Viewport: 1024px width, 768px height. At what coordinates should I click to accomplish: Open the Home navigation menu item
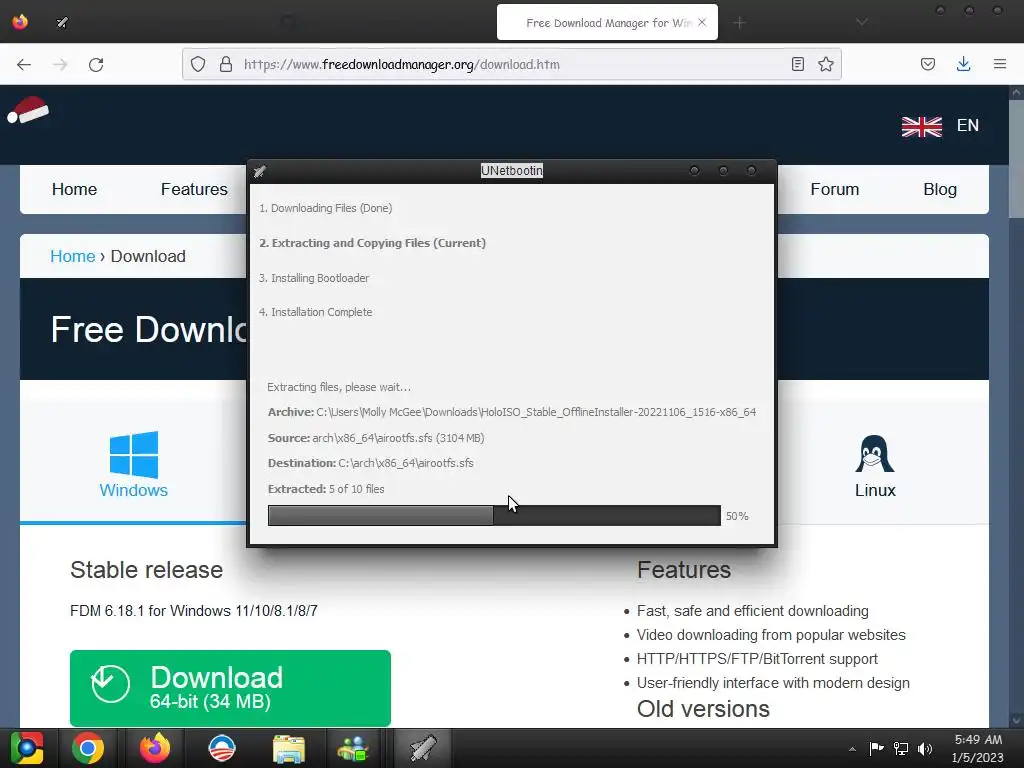tap(74, 189)
